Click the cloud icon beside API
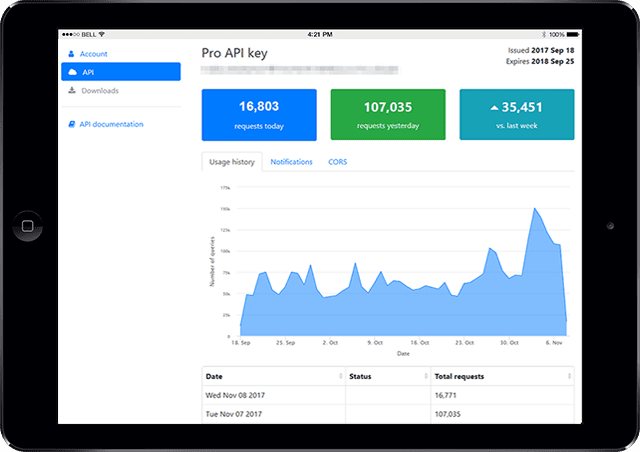Image resolution: width=640 pixels, height=452 pixels. [x=72, y=72]
